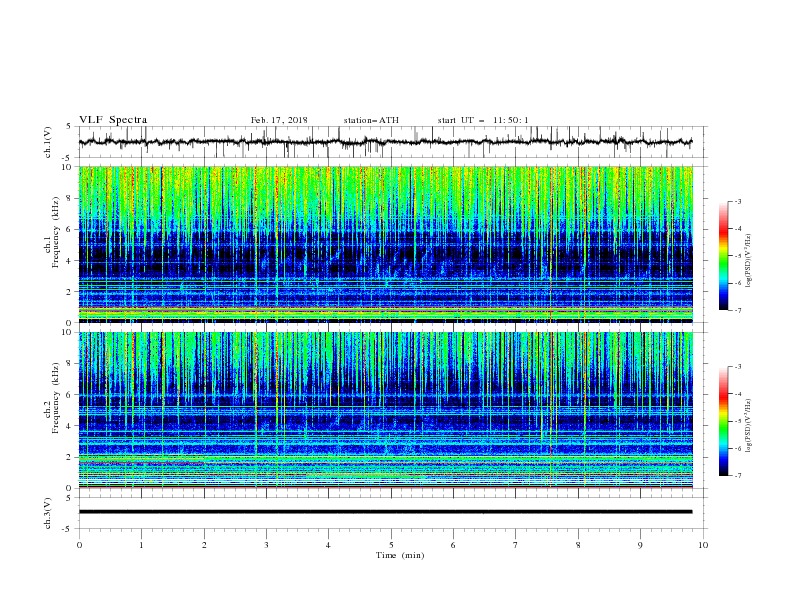This screenshot has width=792, height=612.
Task: Click the "-5" label on ch.2 colorbar
Action: [737, 421]
